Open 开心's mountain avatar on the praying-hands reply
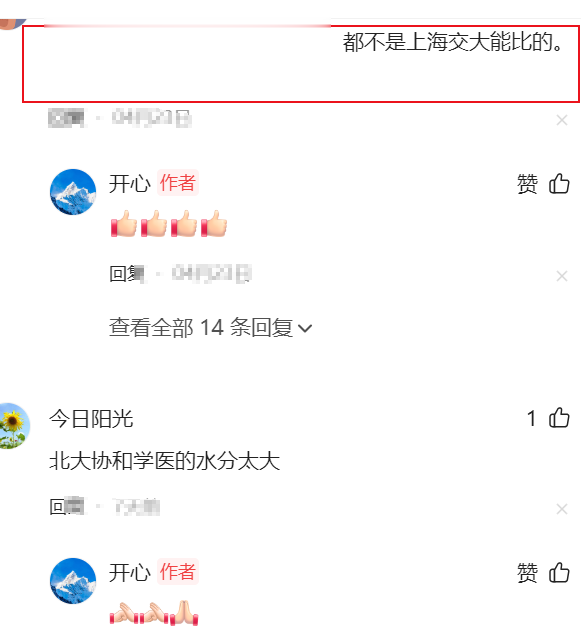Image resolution: width=581 pixels, height=632 pixels. tap(73, 581)
